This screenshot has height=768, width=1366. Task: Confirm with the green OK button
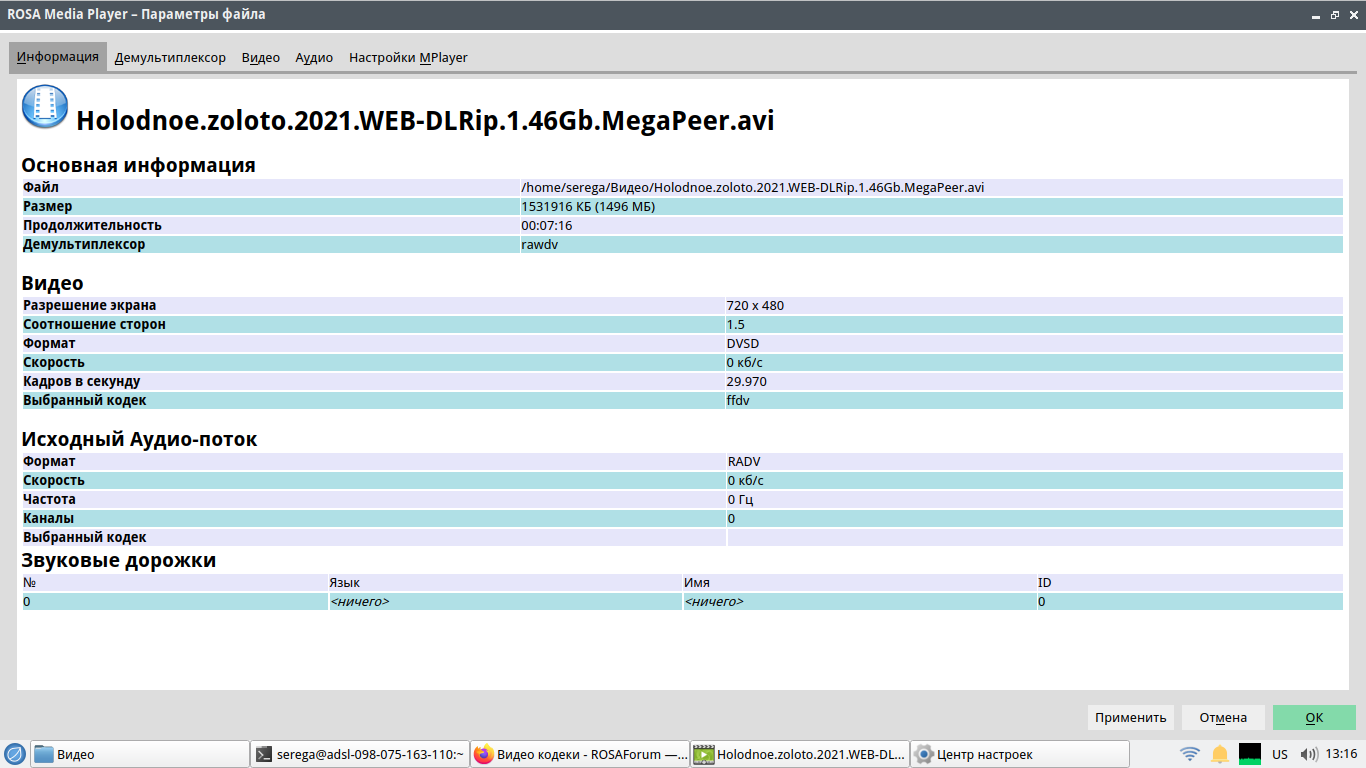pos(1314,717)
